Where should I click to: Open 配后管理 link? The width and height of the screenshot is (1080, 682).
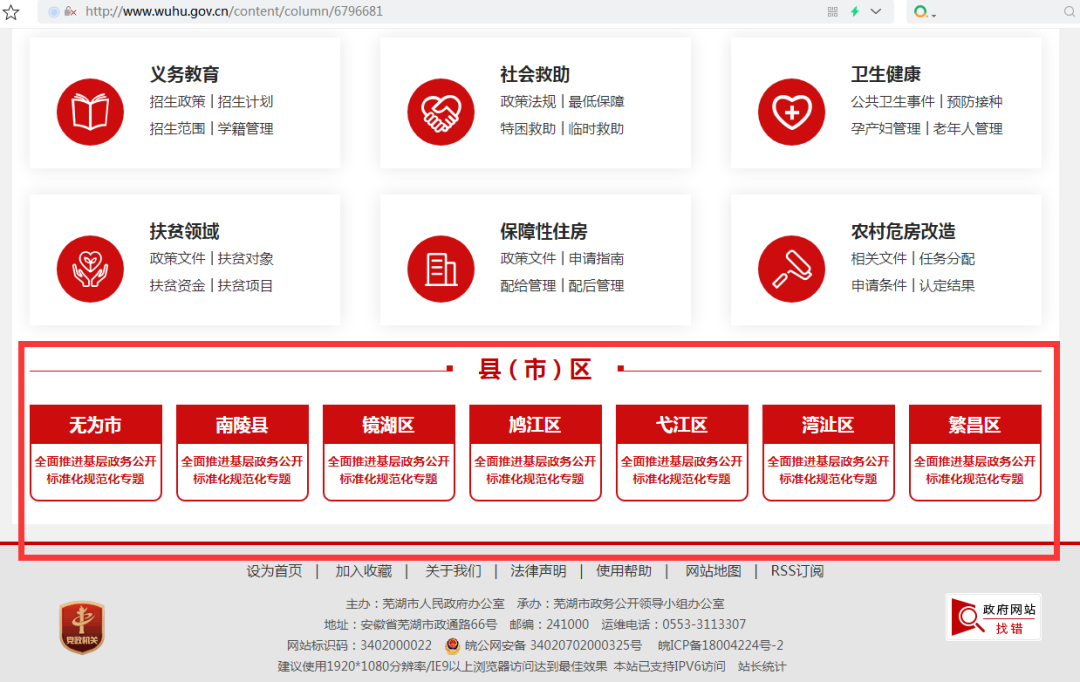(596, 286)
